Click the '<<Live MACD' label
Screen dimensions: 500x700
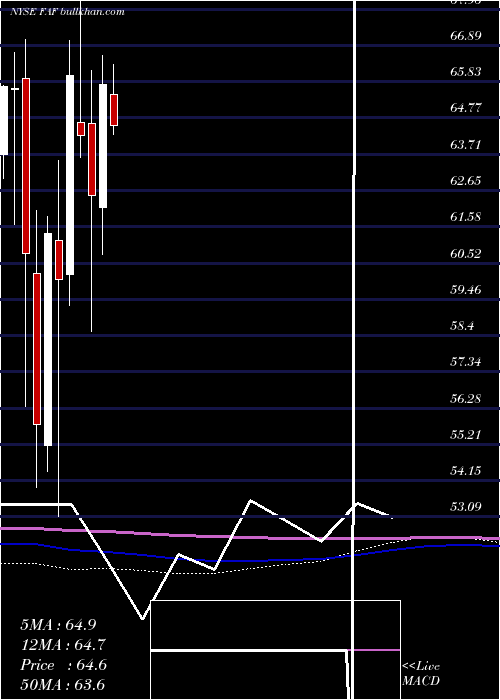pyautogui.click(x=421, y=674)
